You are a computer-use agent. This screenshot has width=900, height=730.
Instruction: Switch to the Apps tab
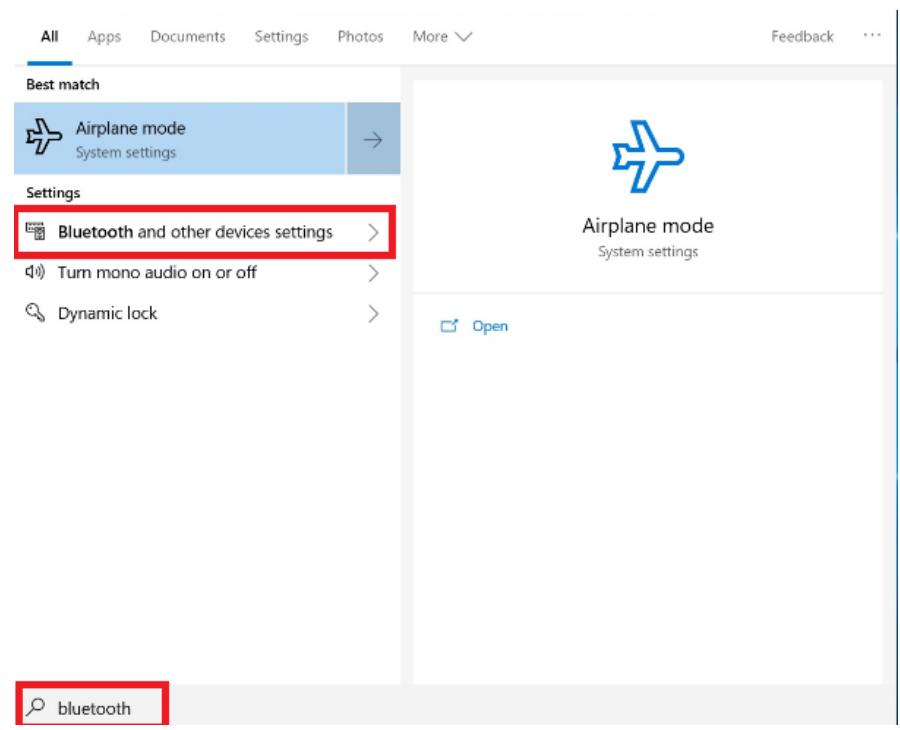104,36
